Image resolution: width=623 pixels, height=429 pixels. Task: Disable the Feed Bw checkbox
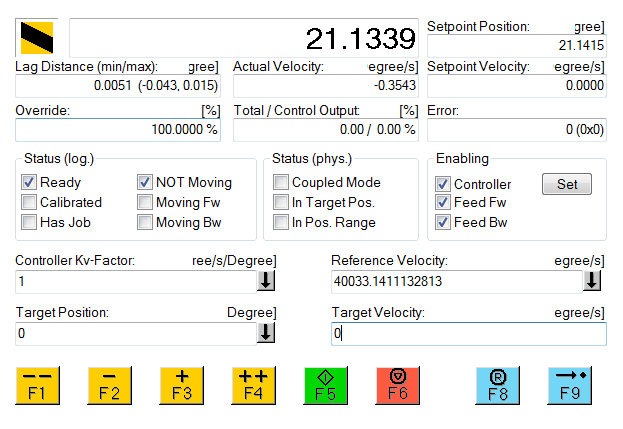pos(443,222)
